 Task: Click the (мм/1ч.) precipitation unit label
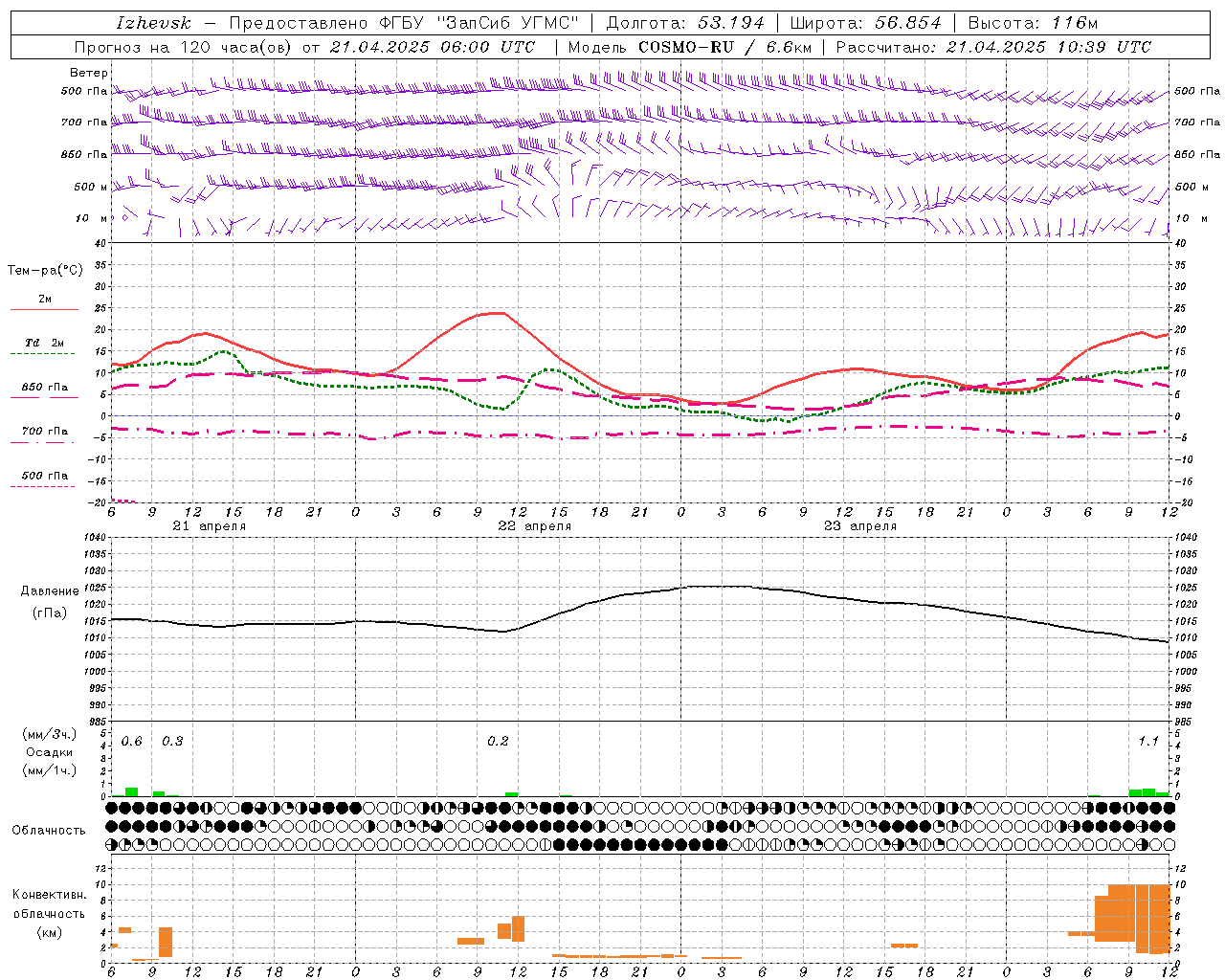[x=50, y=769]
